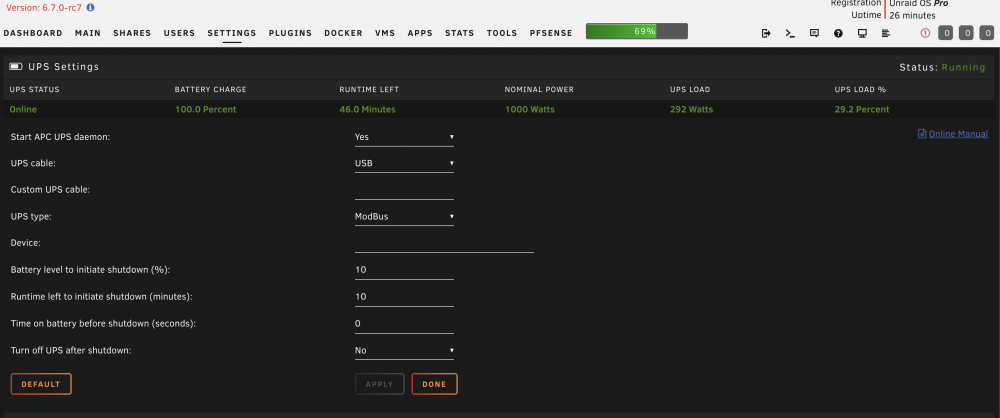Click the 46.0 Minutes runtime value
Image resolution: width=1000 pixels, height=418 pixels.
[367, 109]
